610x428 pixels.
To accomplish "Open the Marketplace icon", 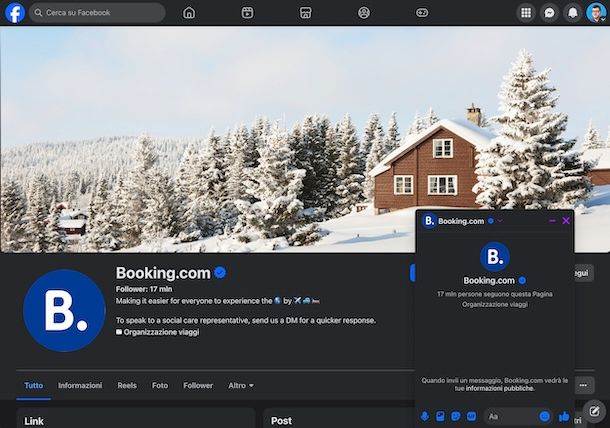I will pyautogui.click(x=305, y=13).
